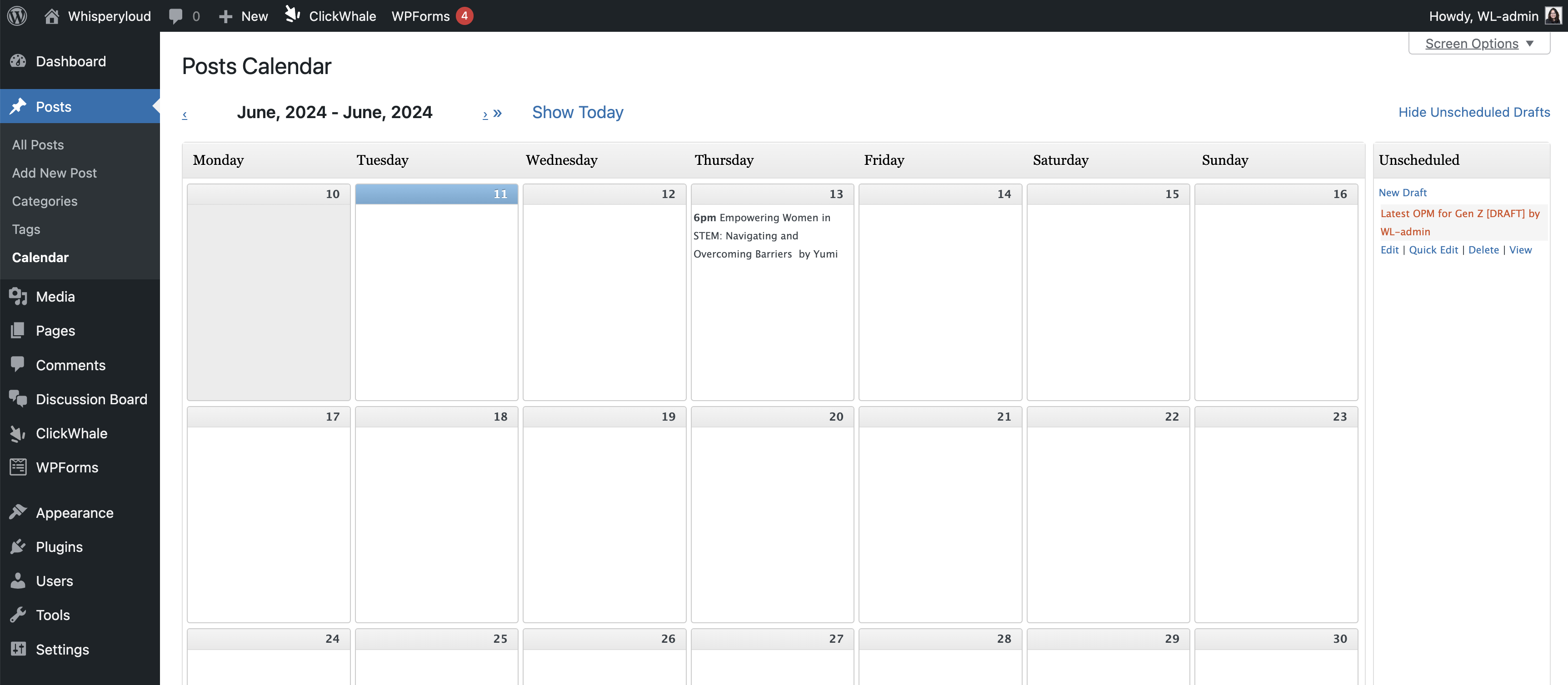This screenshot has width=1568, height=685.
Task: Click Show Today to navigate current date
Action: click(578, 111)
